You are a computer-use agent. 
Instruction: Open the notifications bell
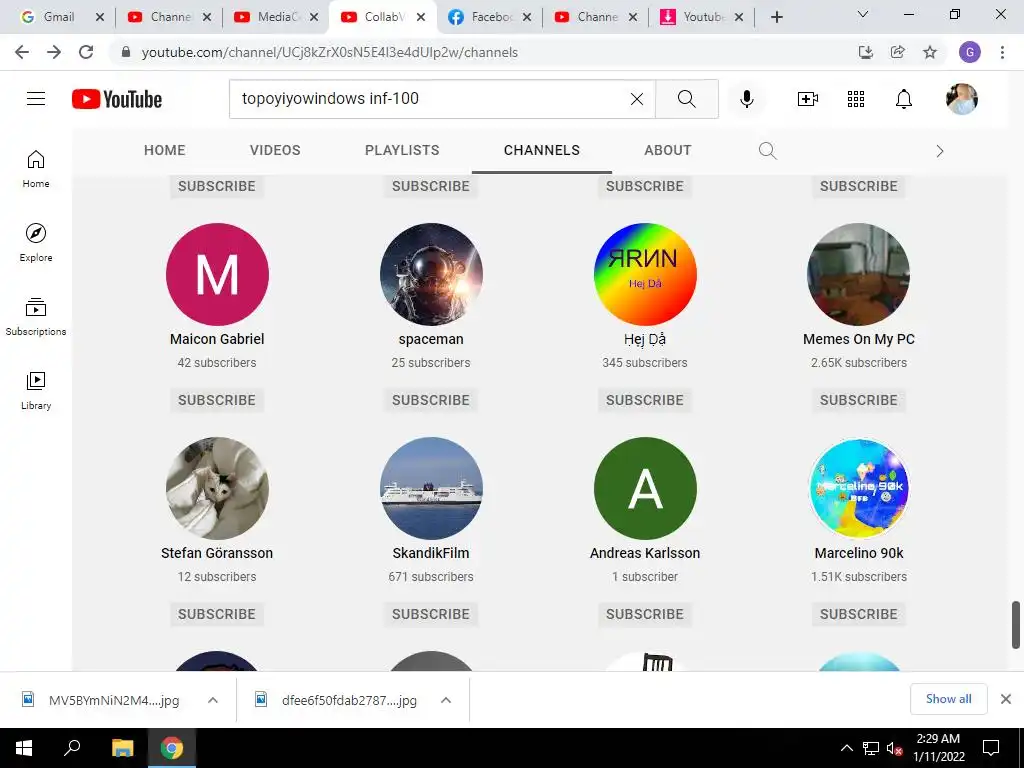click(904, 99)
